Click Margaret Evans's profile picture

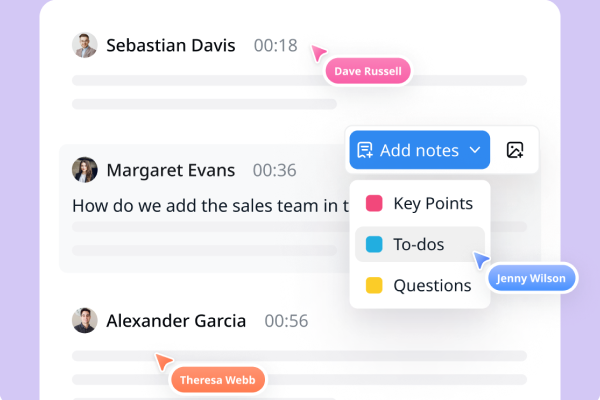[x=85, y=170]
